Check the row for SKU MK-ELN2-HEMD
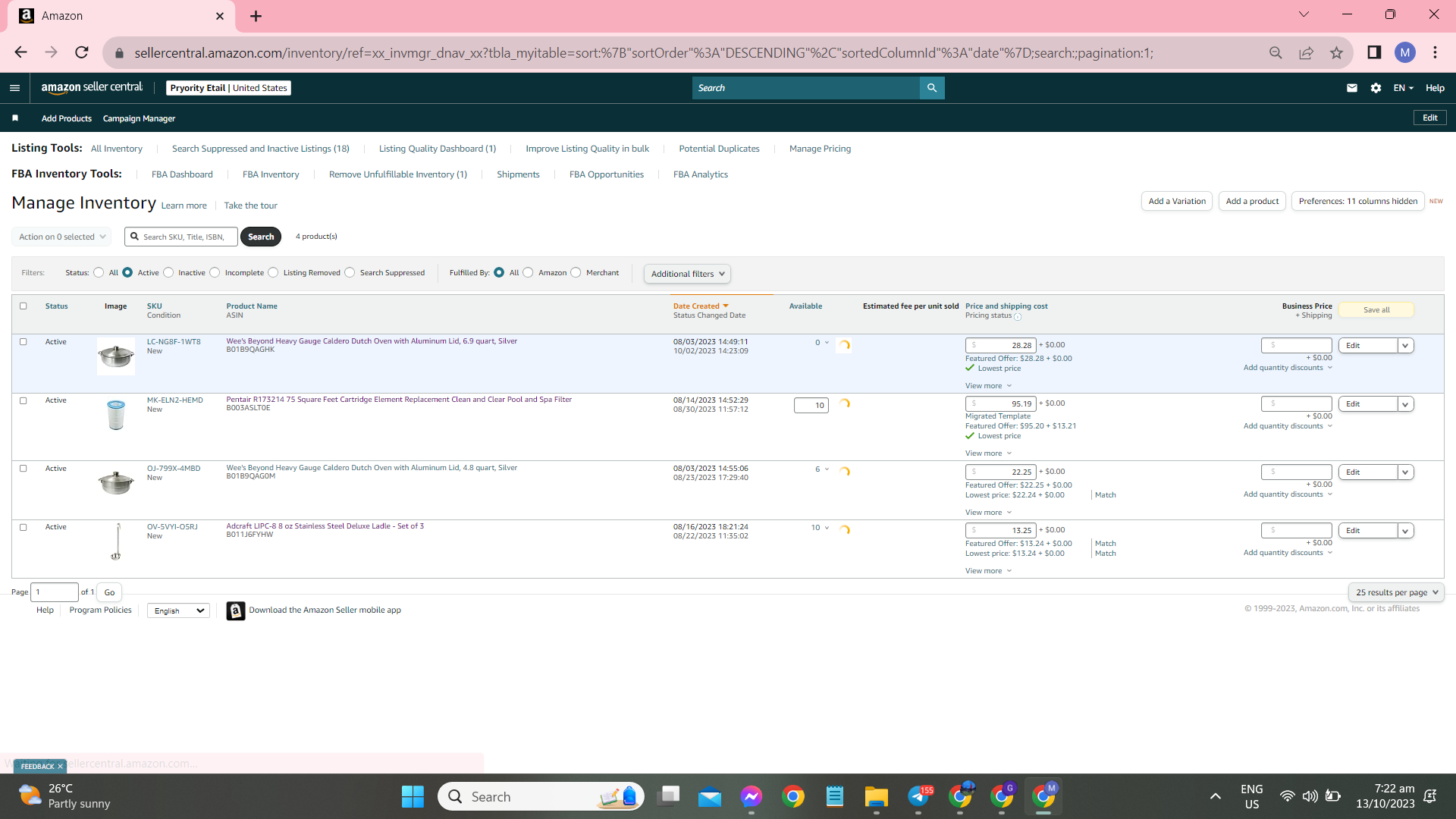Image resolution: width=1456 pixels, height=819 pixels. pyautogui.click(x=23, y=401)
